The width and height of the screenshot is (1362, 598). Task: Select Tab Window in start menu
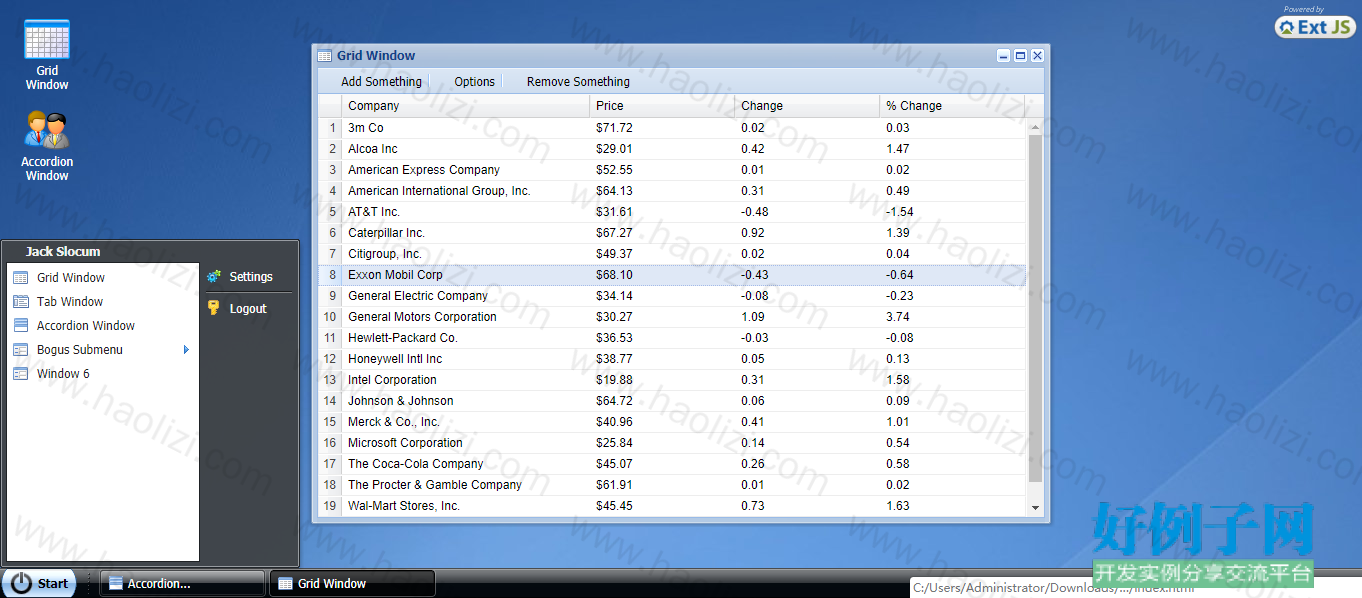click(101, 302)
